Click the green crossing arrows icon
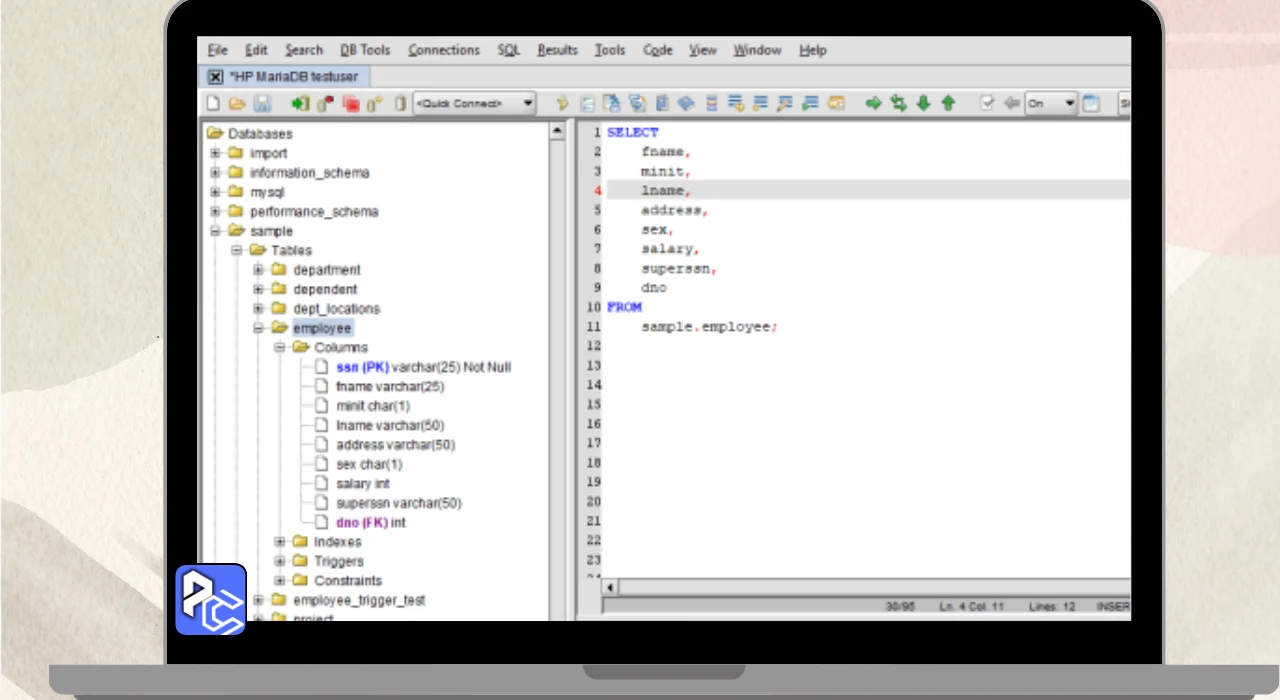Screen dimensions: 1280x700 point(898,103)
